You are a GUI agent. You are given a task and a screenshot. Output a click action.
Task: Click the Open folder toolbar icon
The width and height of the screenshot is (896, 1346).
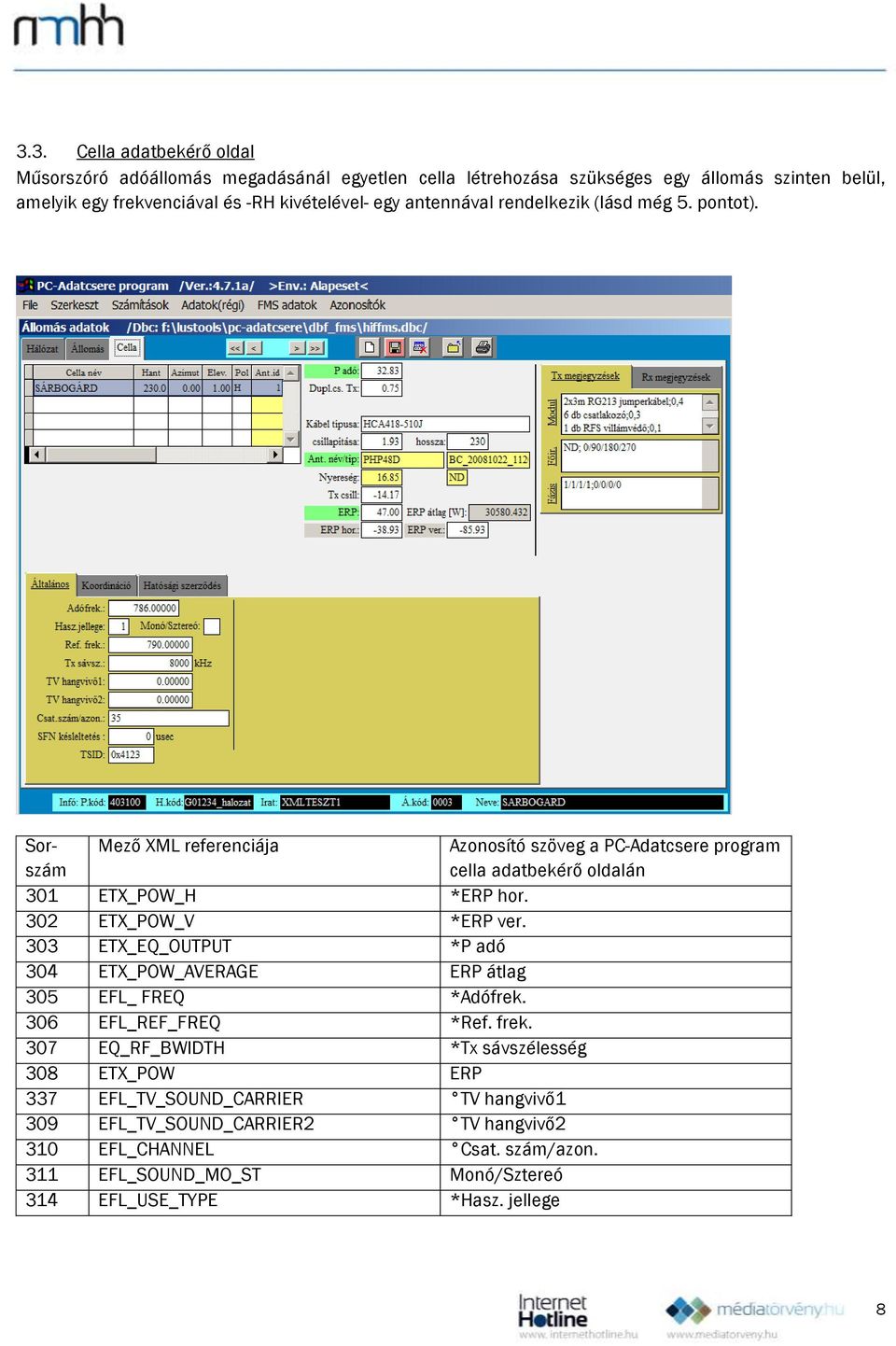(x=454, y=347)
